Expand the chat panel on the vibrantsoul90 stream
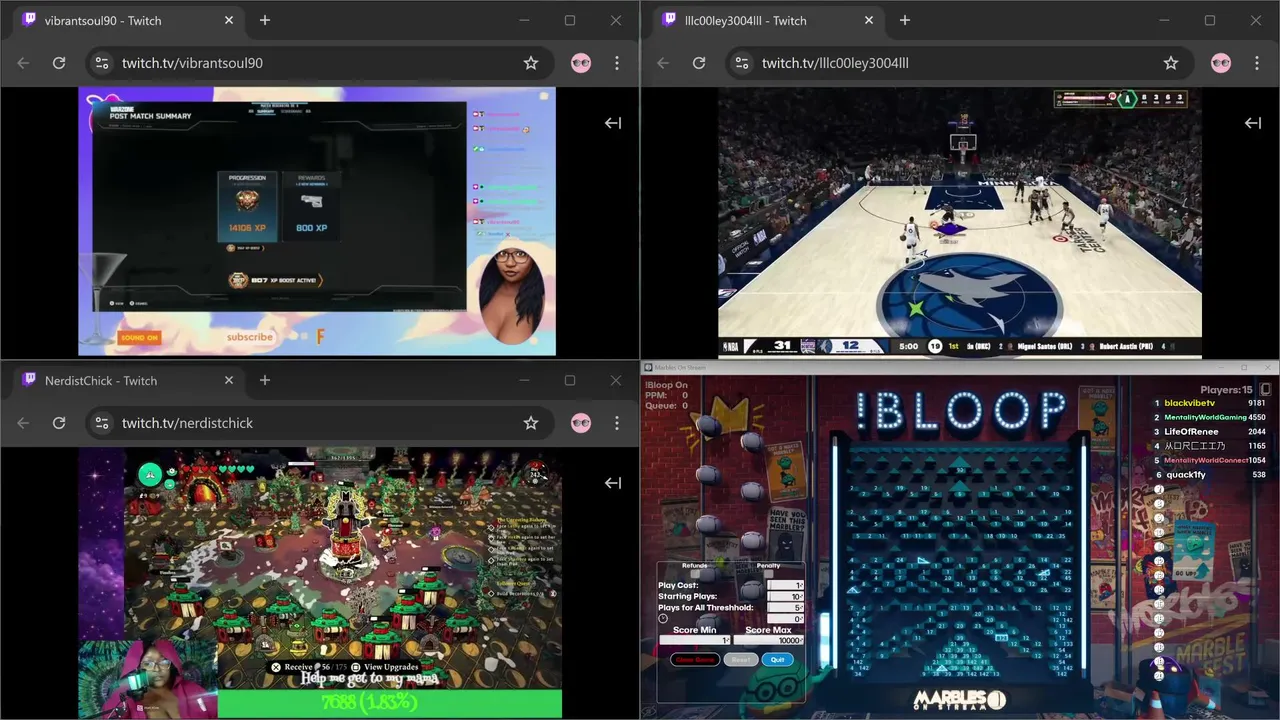 [613, 123]
